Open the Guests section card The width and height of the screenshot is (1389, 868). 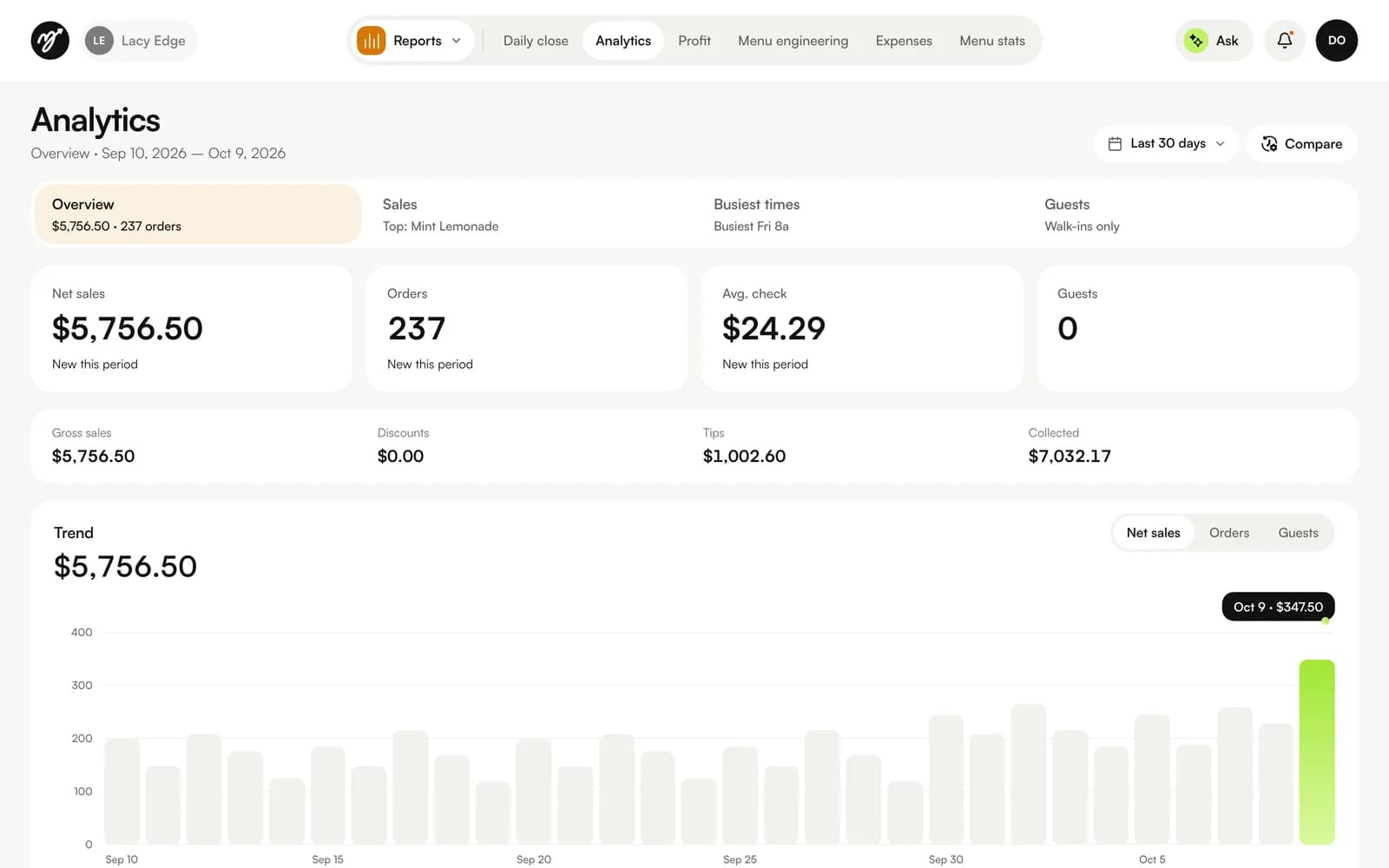click(x=1190, y=214)
